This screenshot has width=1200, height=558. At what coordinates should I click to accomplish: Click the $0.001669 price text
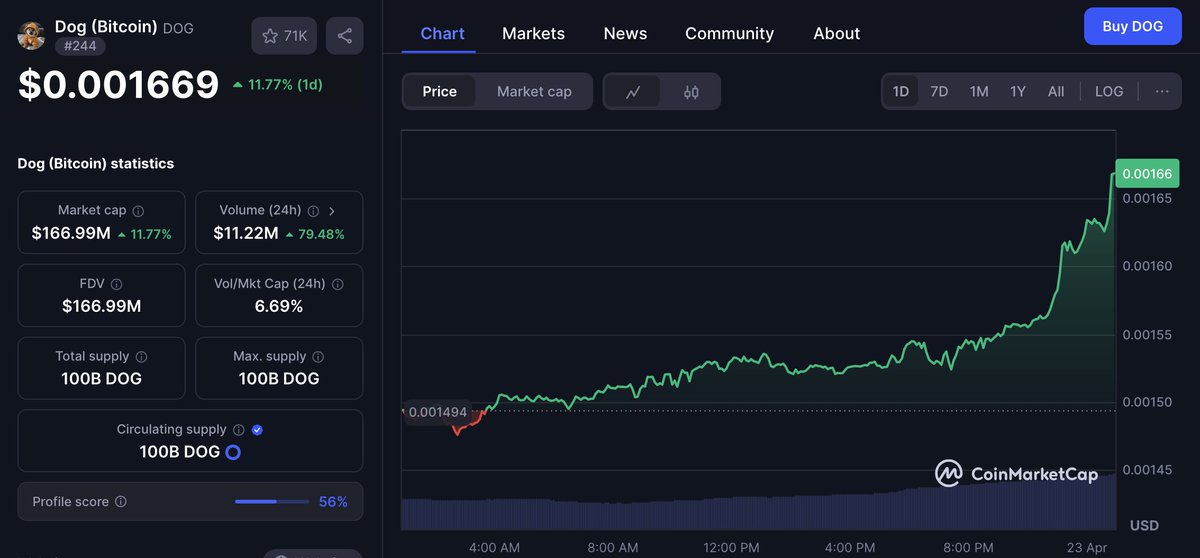(x=119, y=85)
